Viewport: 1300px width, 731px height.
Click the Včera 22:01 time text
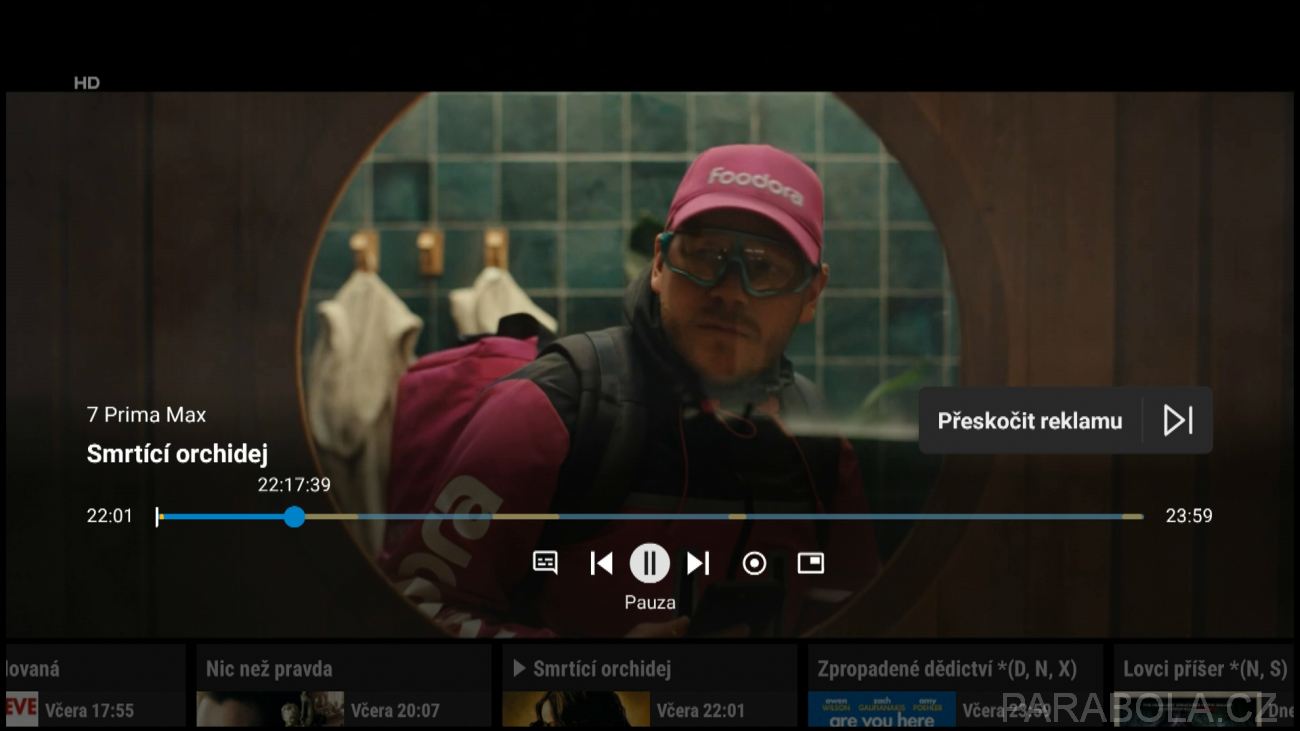pos(701,711)
